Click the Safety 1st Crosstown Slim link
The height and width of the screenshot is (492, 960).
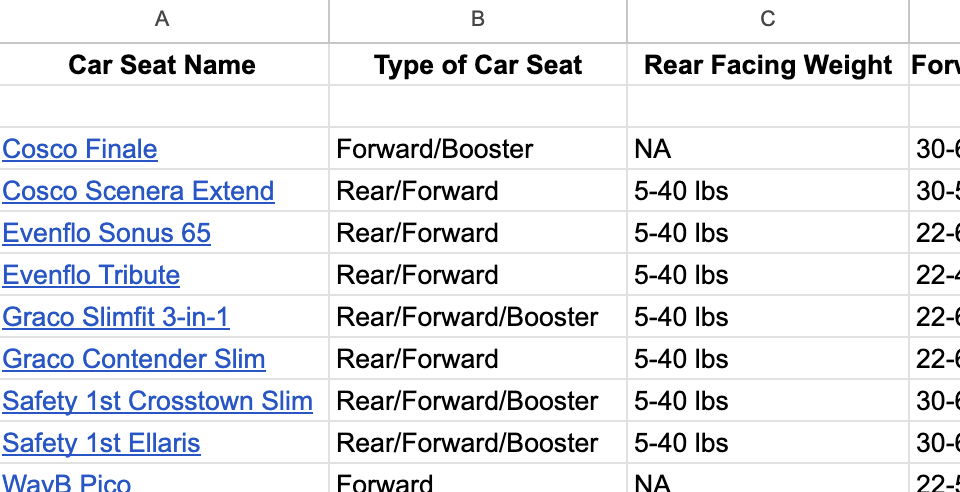(157, 401)
